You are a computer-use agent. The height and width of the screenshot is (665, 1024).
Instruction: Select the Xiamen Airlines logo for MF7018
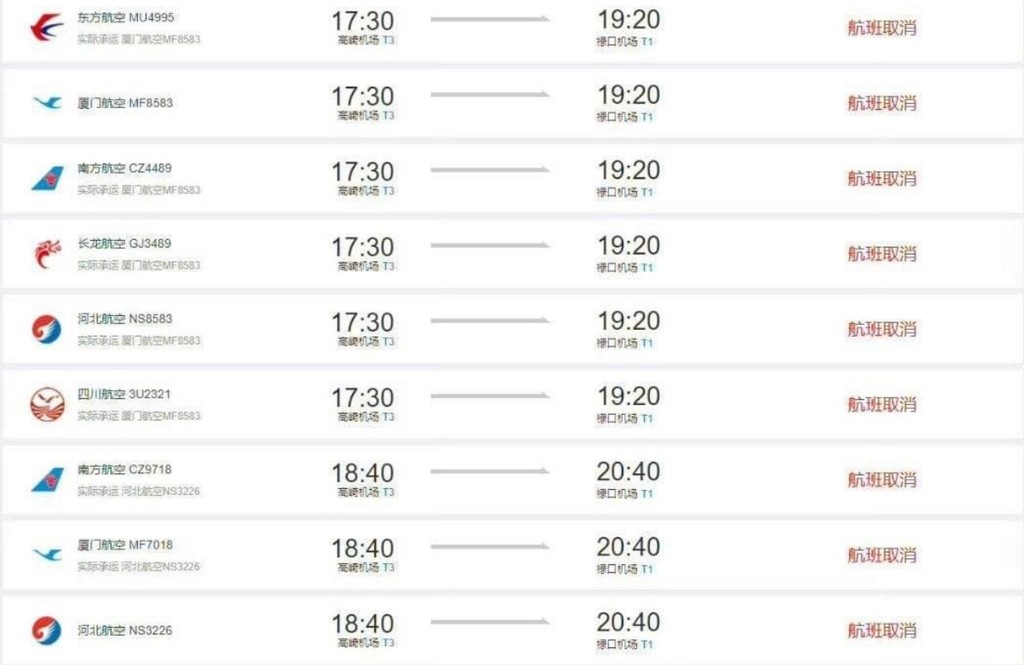click(46, 555)
